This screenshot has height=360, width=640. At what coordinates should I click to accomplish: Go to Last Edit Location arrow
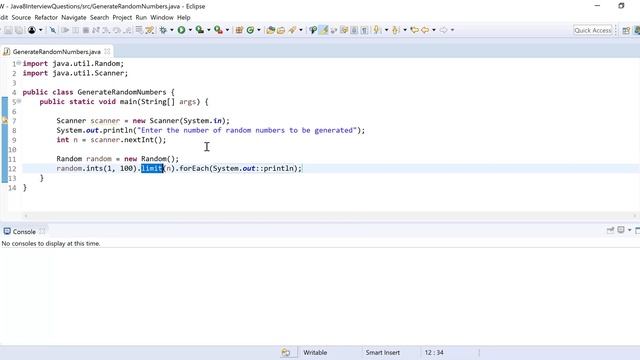point(414,30)
